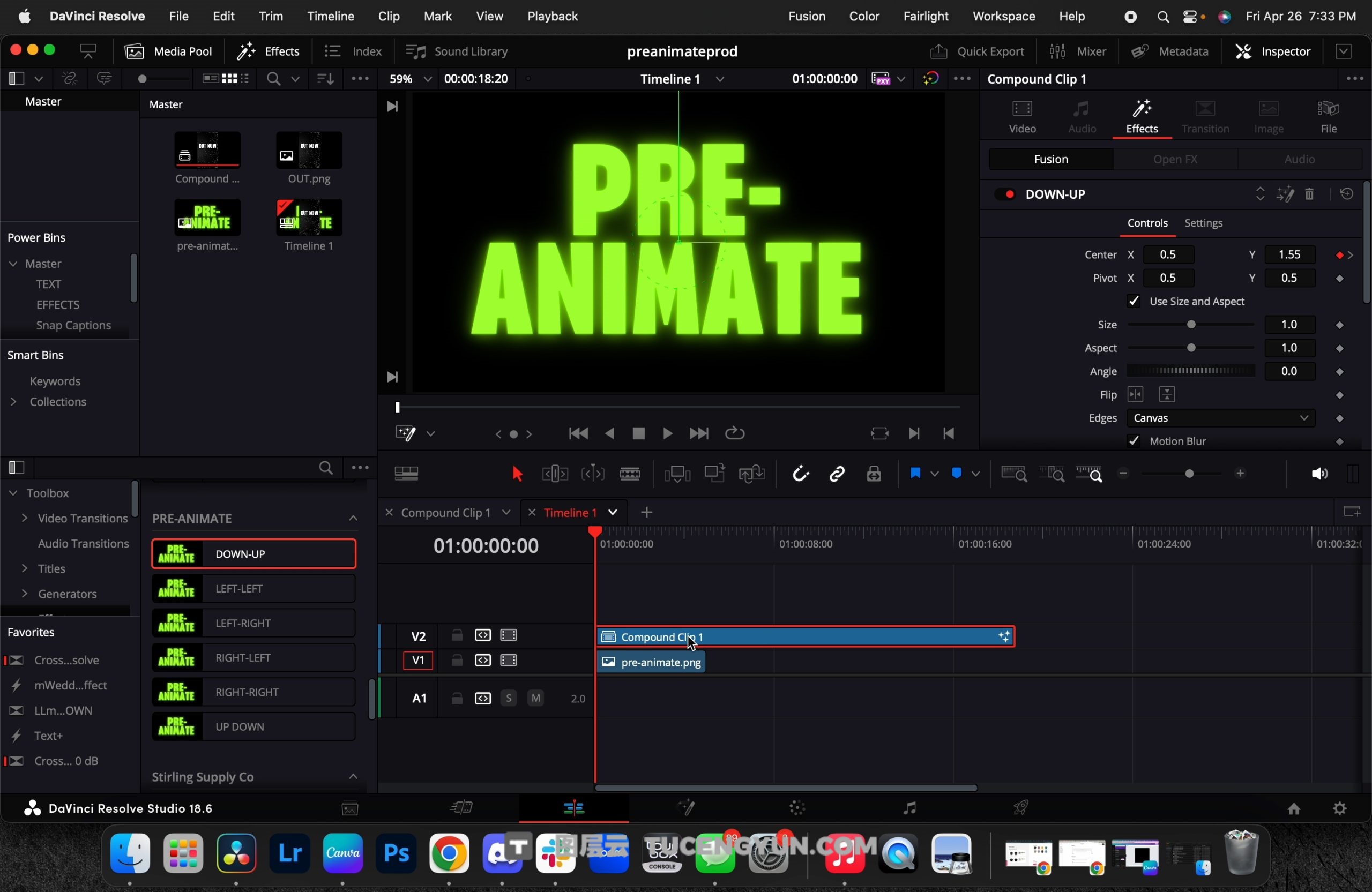Switch to the Settings tab in inspector
Viewport: 1372px width, 892px height.
(1204, 223)
